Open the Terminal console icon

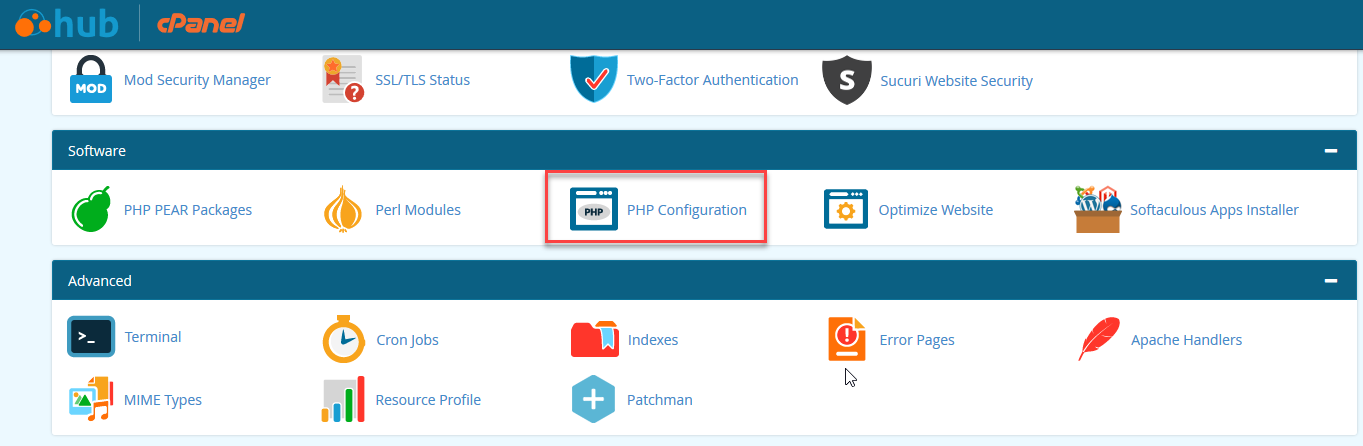91,337
